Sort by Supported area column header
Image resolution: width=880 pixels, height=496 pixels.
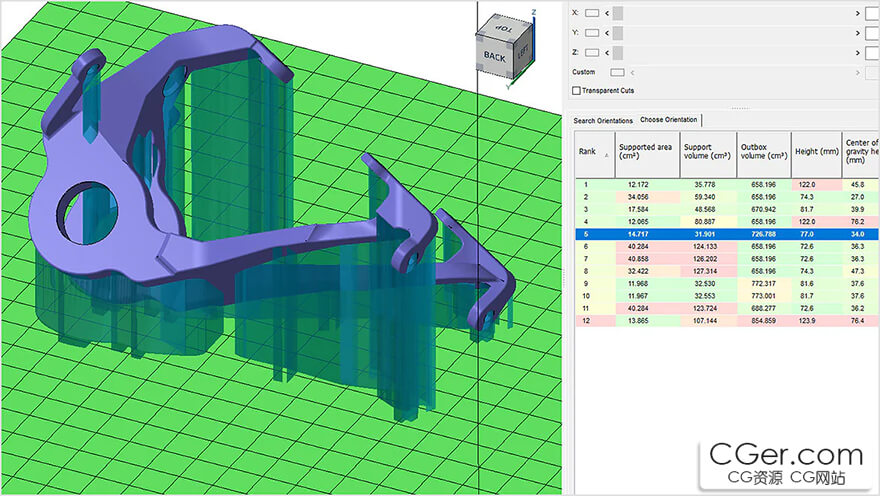click(x=648, y=155)
